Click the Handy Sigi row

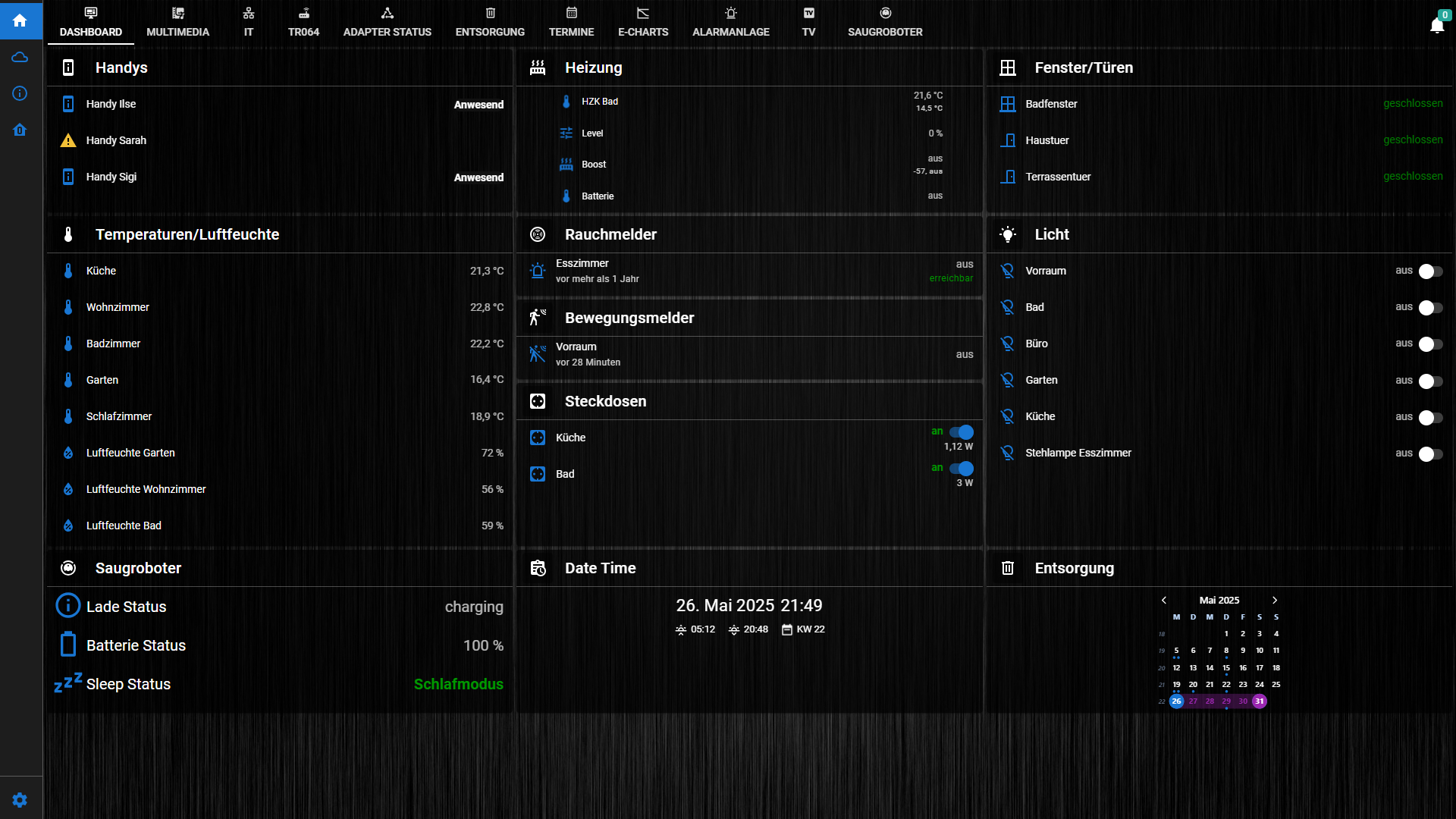pos(281,177)
